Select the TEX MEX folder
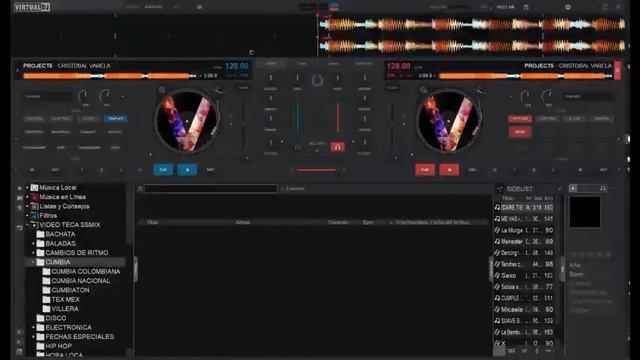This screenshot has width=640, height=360. click(x=65, y=300)
